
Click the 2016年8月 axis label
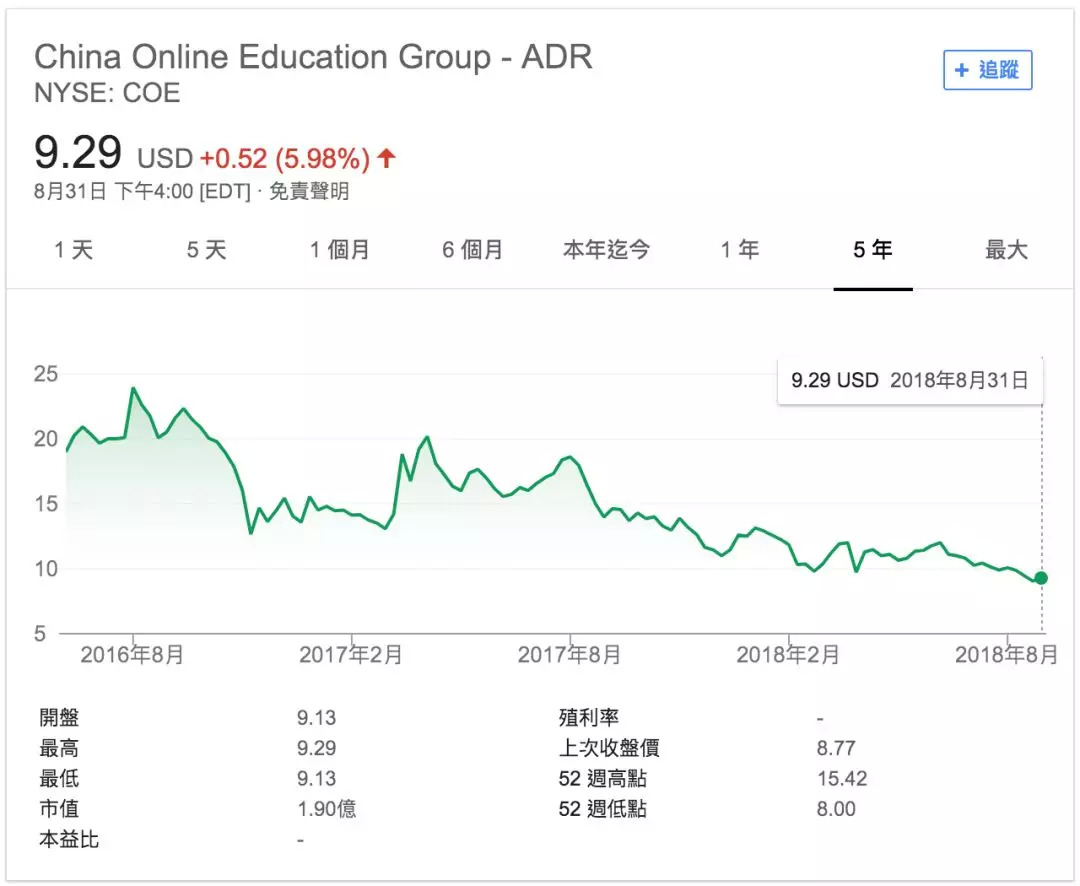[132, 655]
